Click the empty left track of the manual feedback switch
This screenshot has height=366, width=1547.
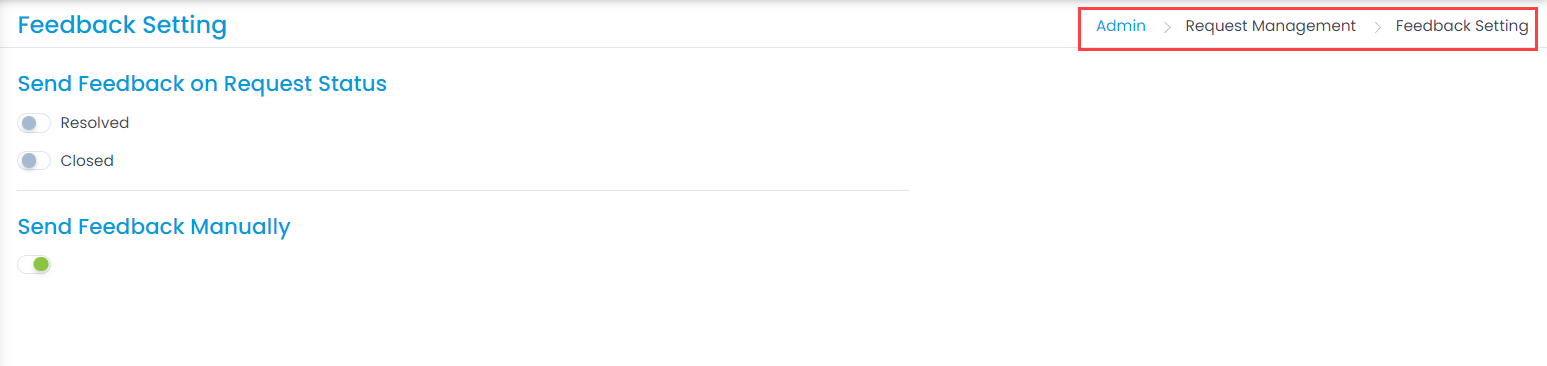[x=25, y=265]
